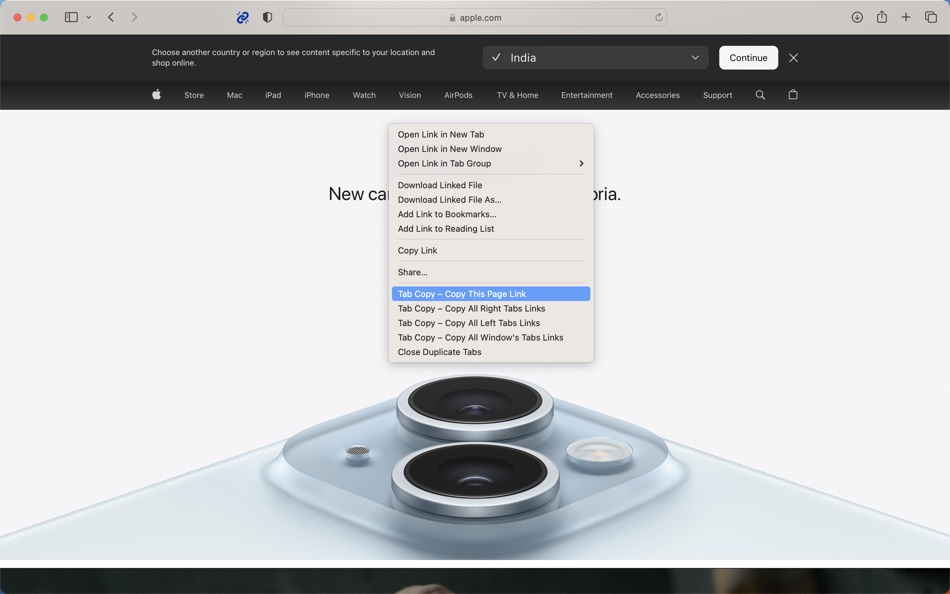950x594 pixels.
Task: Open the TV & Home navigation link
Action: [x=517, y=95]
